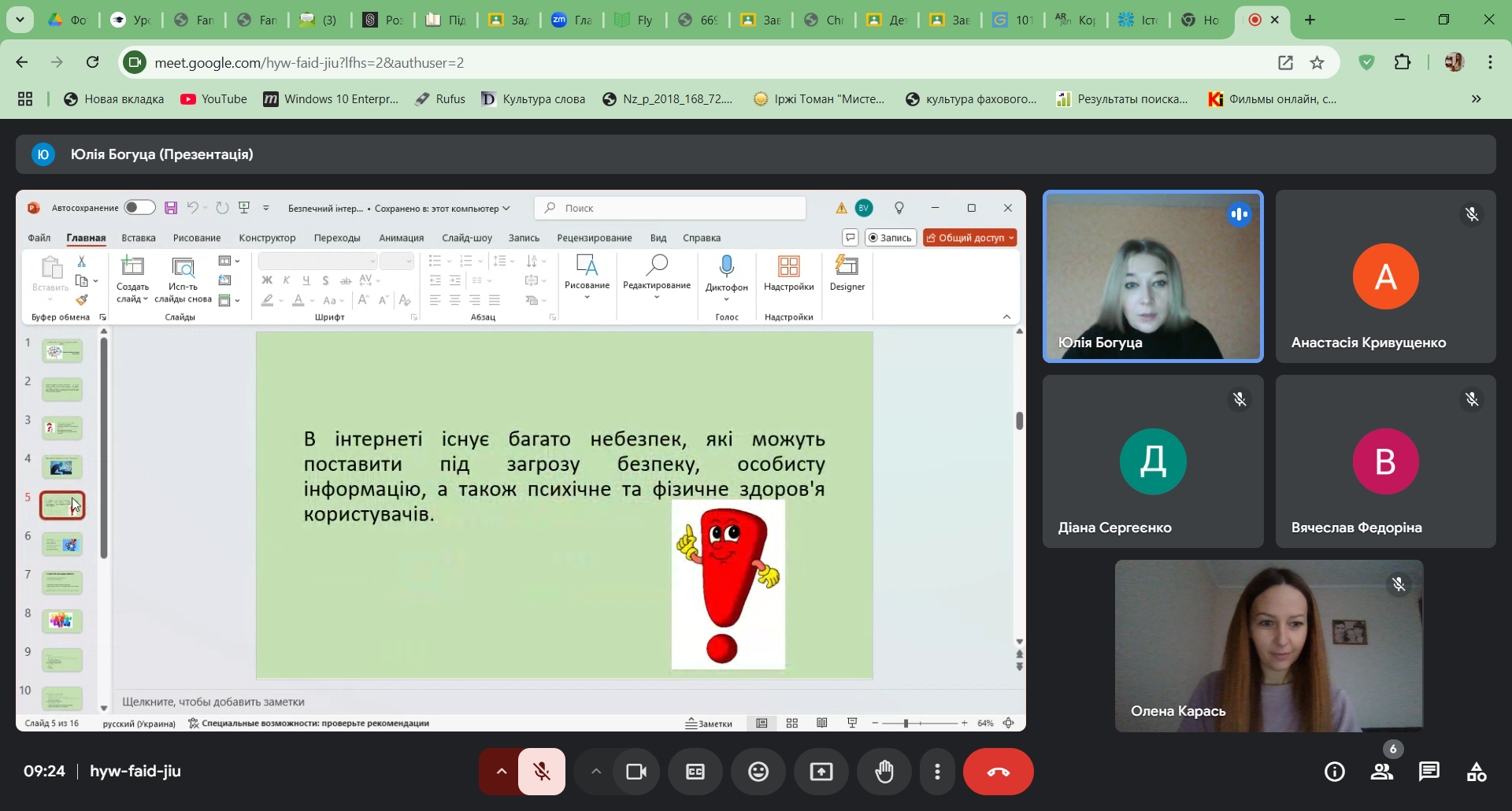Turn on the camera
Viewport: 1512px width, 811px height.
[636, 772]
